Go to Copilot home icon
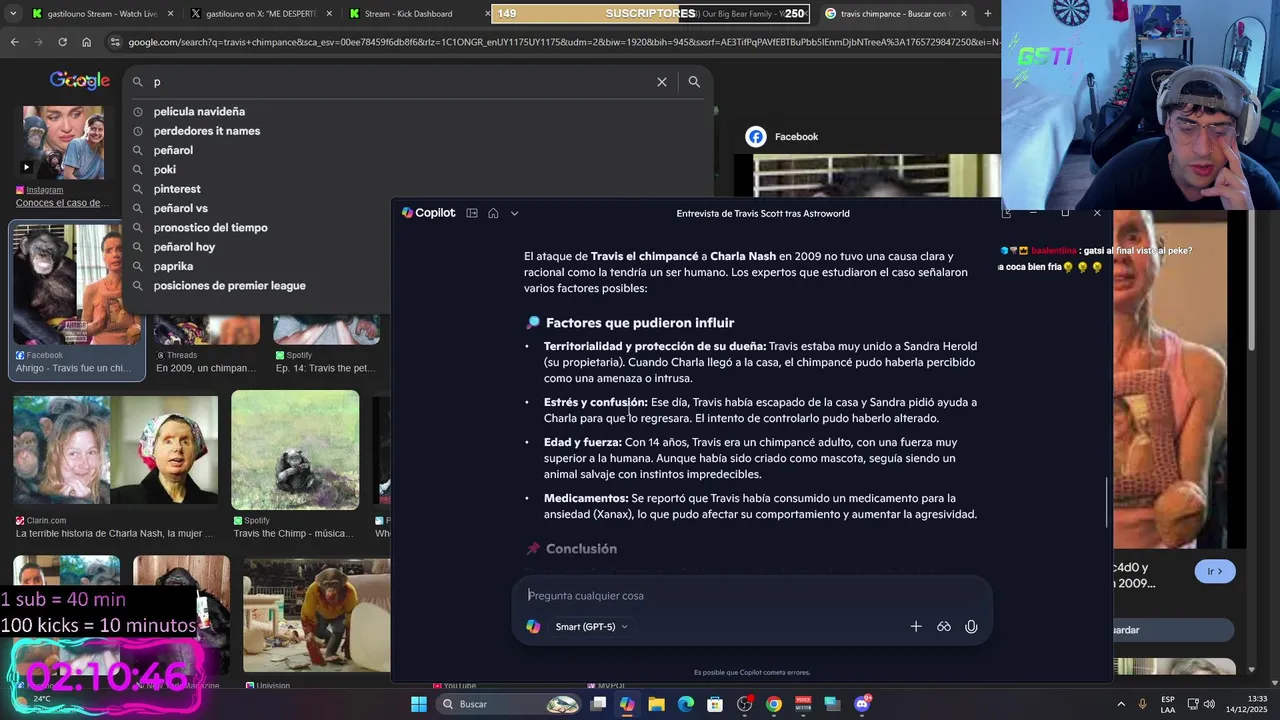This screenshot has height=720, width=1280. point(493,213)
